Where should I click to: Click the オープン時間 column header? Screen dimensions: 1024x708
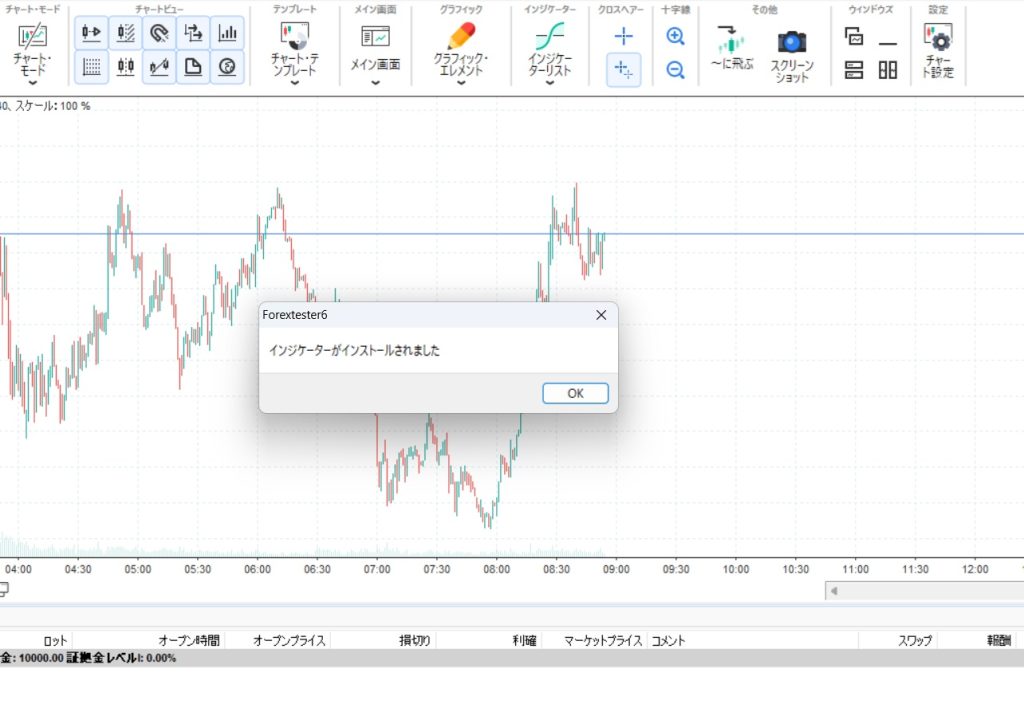tap(189, 641)
